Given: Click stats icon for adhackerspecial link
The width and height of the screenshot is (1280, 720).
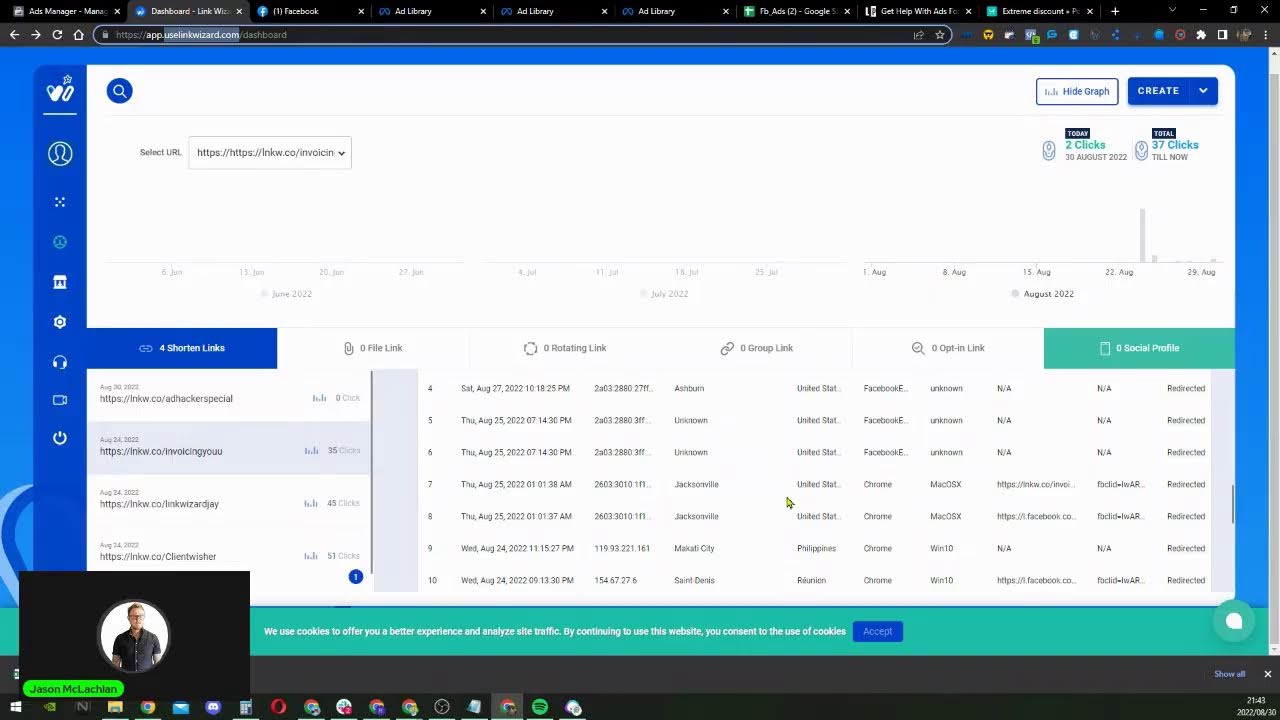Looking at the screenshot, I should coord(319,398).
